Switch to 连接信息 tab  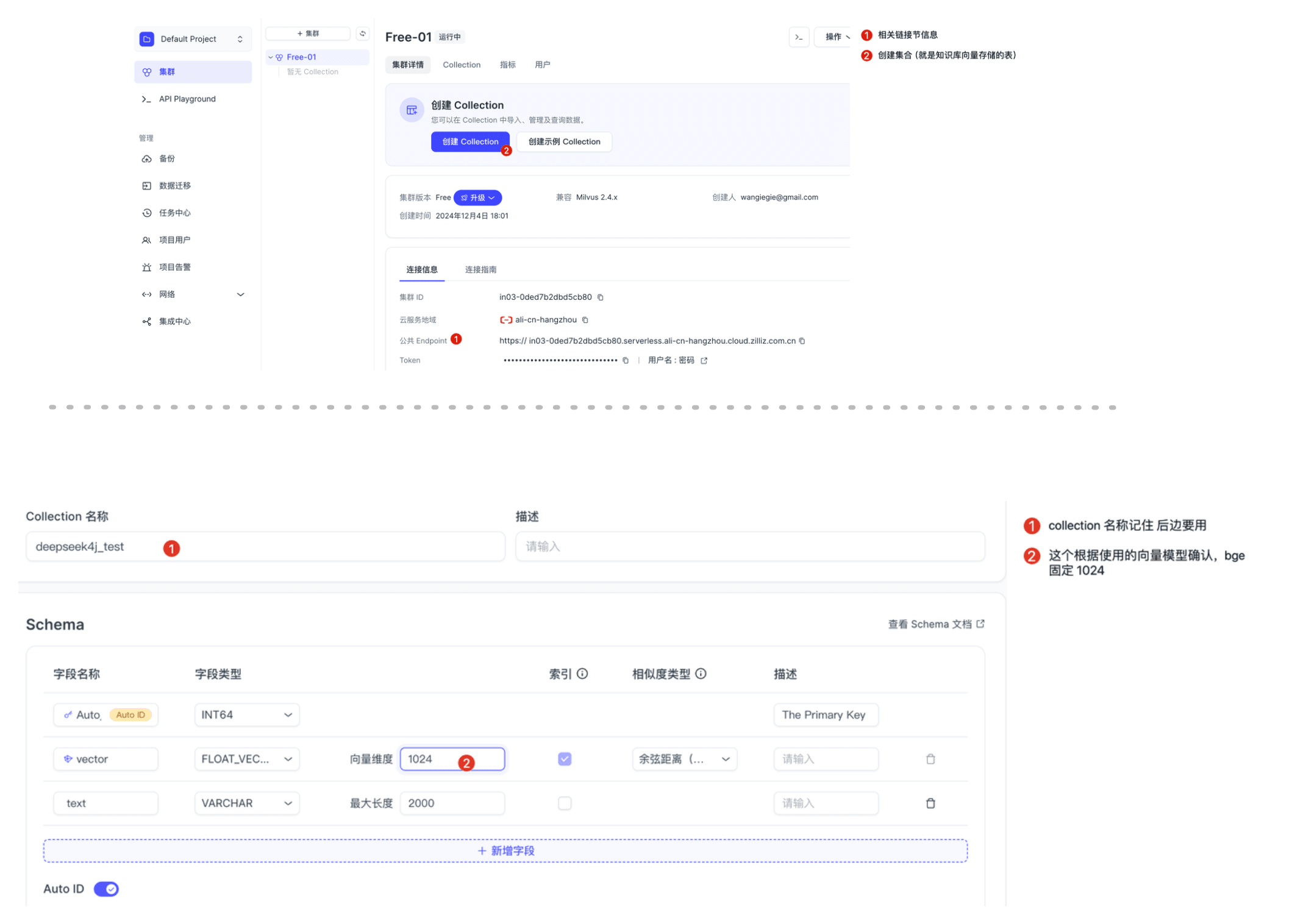[422, 269]
